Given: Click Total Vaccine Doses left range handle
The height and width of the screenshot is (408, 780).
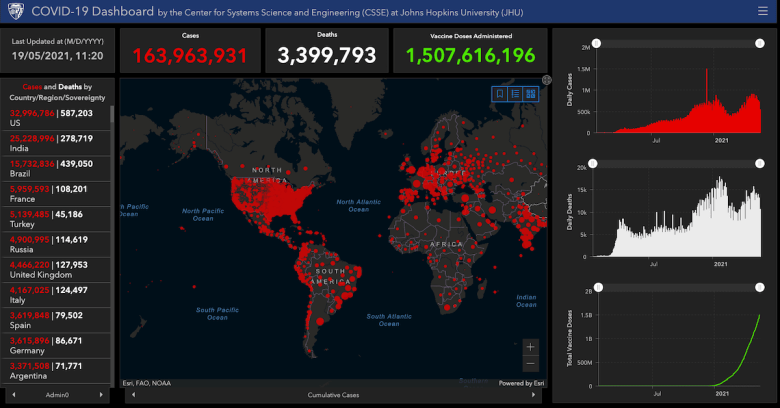Looking at the screenshot, I should coord(598,288).
